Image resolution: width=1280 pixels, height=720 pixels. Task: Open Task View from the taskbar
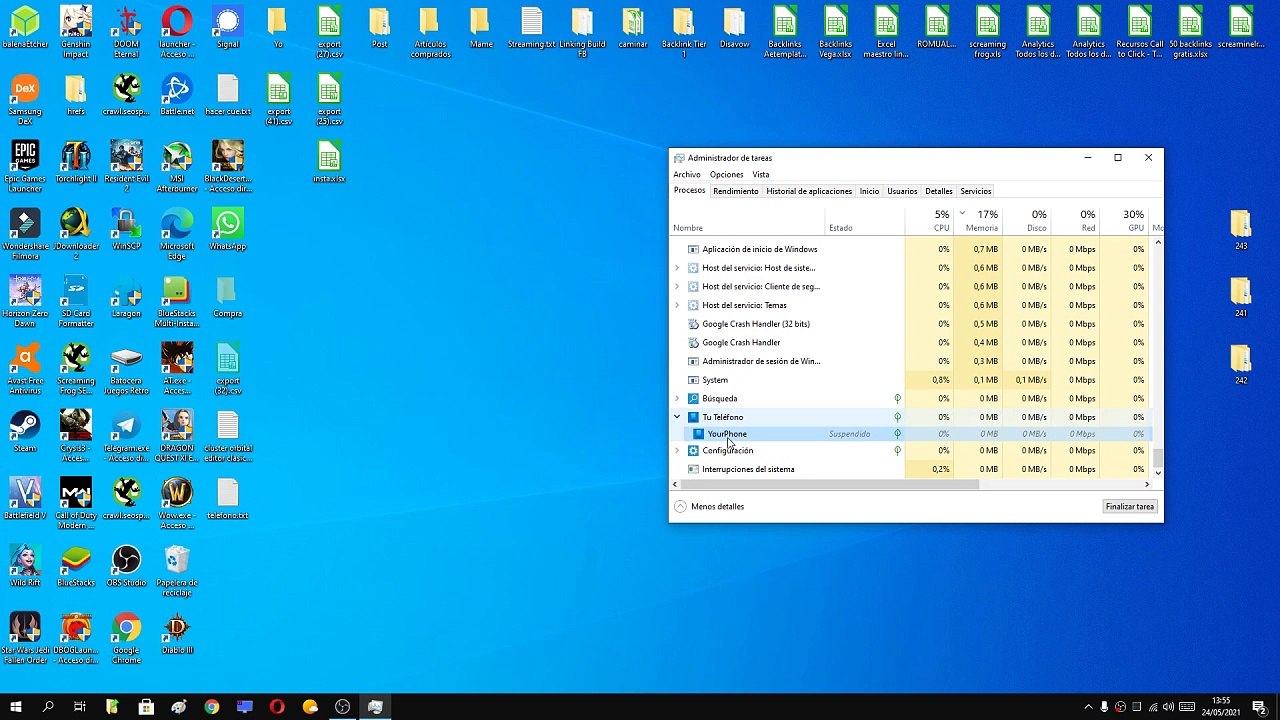tap(80, 707)
